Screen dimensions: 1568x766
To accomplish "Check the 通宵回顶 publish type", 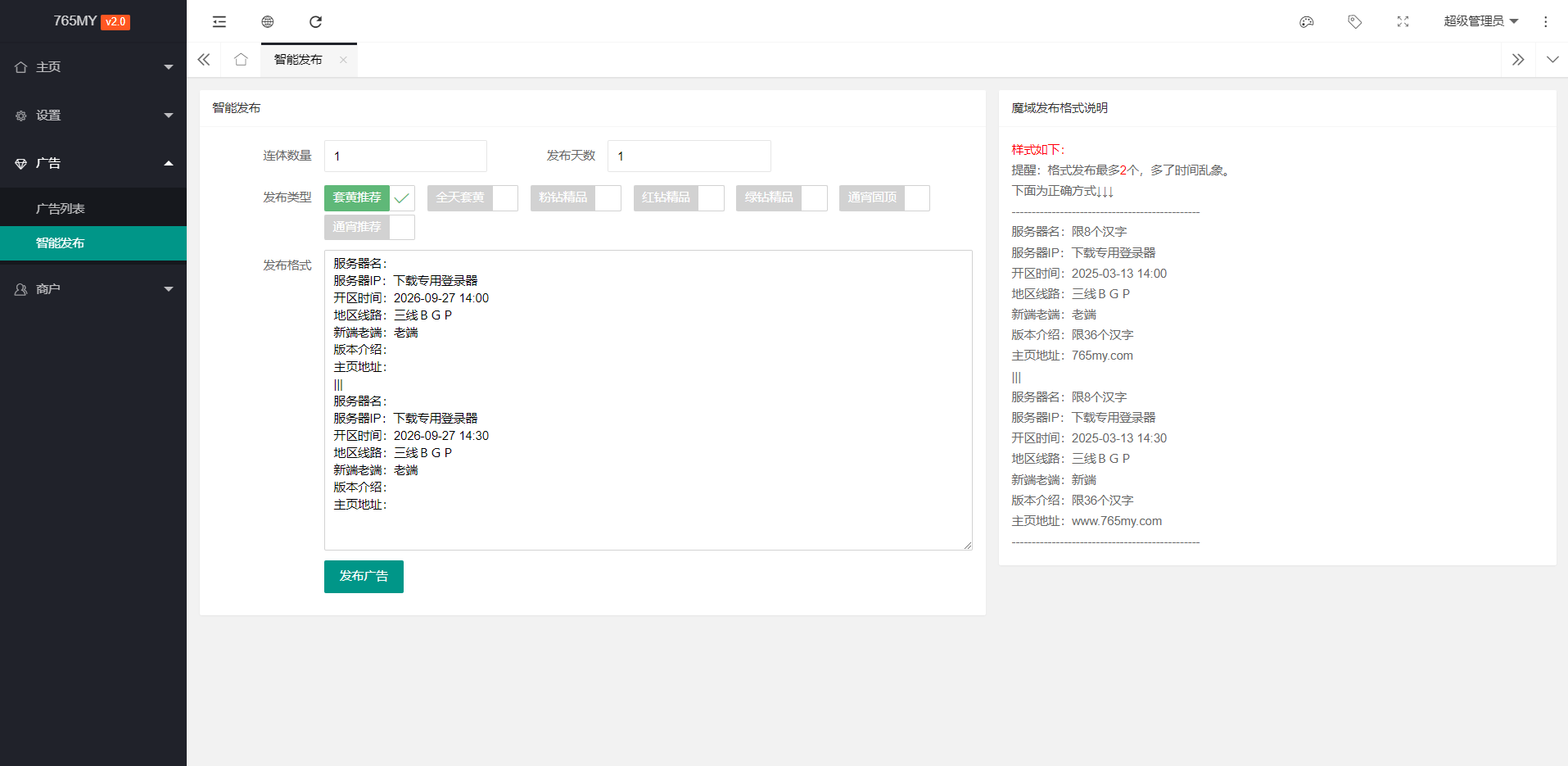I will [884, 198].
